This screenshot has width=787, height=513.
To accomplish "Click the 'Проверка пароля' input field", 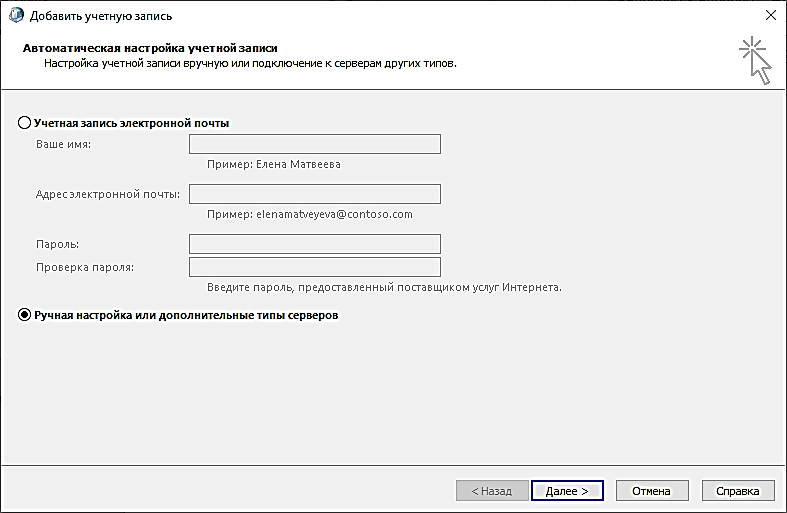I will (x=315, y=267).
